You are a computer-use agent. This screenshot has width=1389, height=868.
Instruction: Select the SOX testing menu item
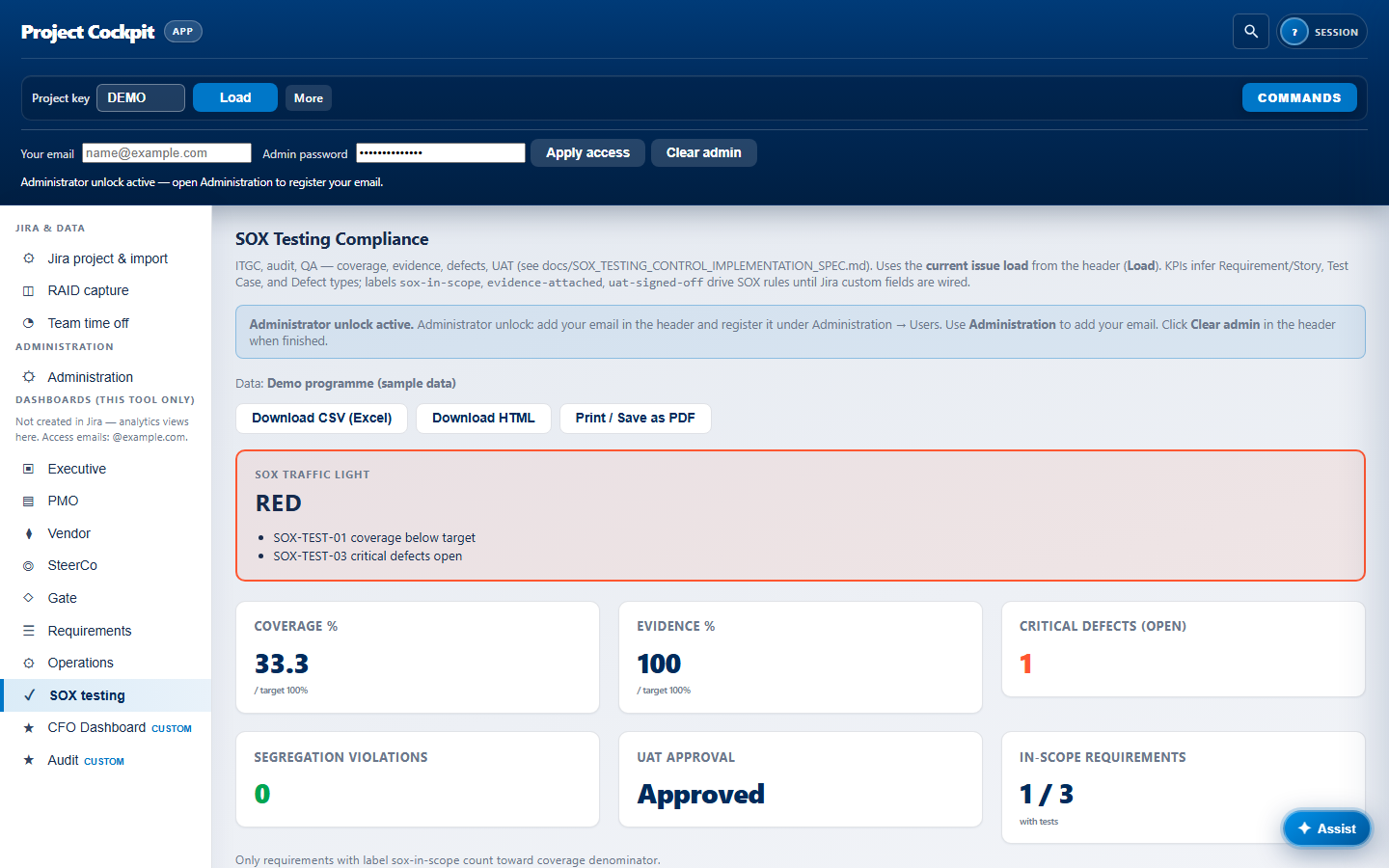pos(106,695)
